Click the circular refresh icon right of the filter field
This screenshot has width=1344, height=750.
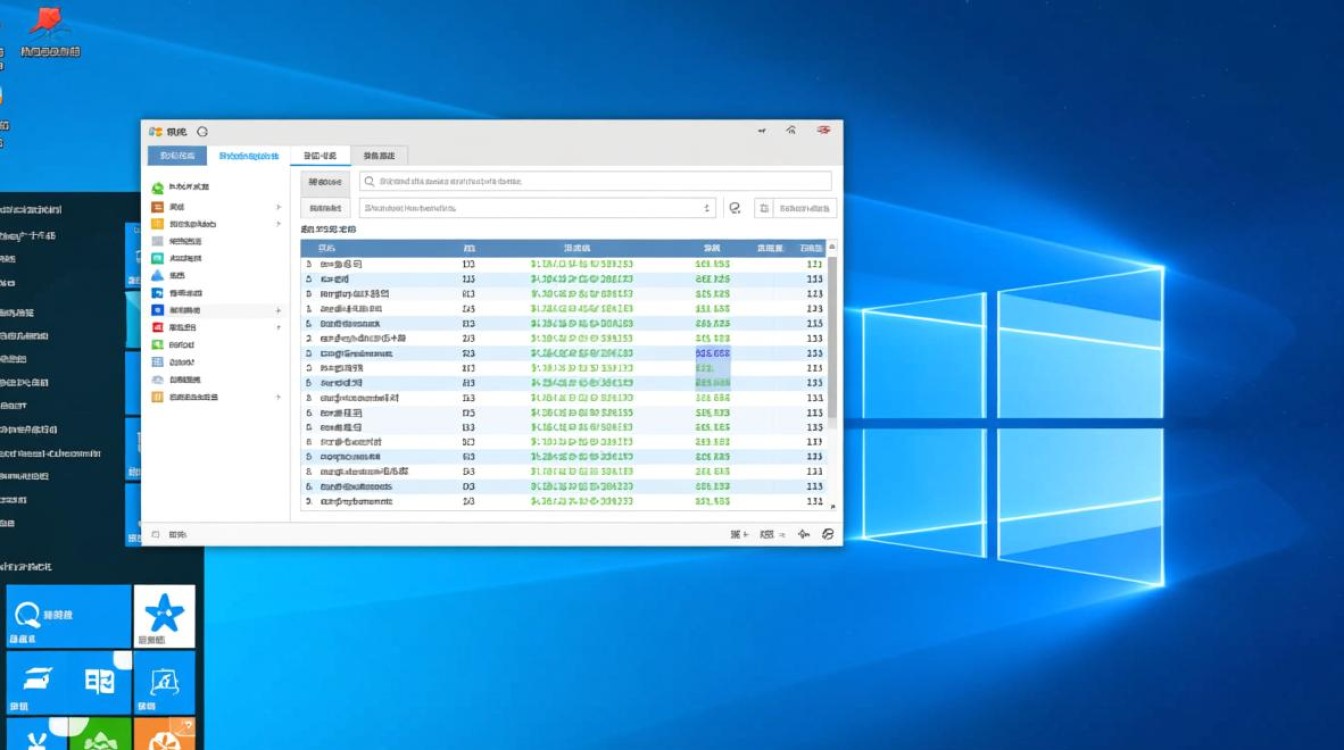[735, 208]
